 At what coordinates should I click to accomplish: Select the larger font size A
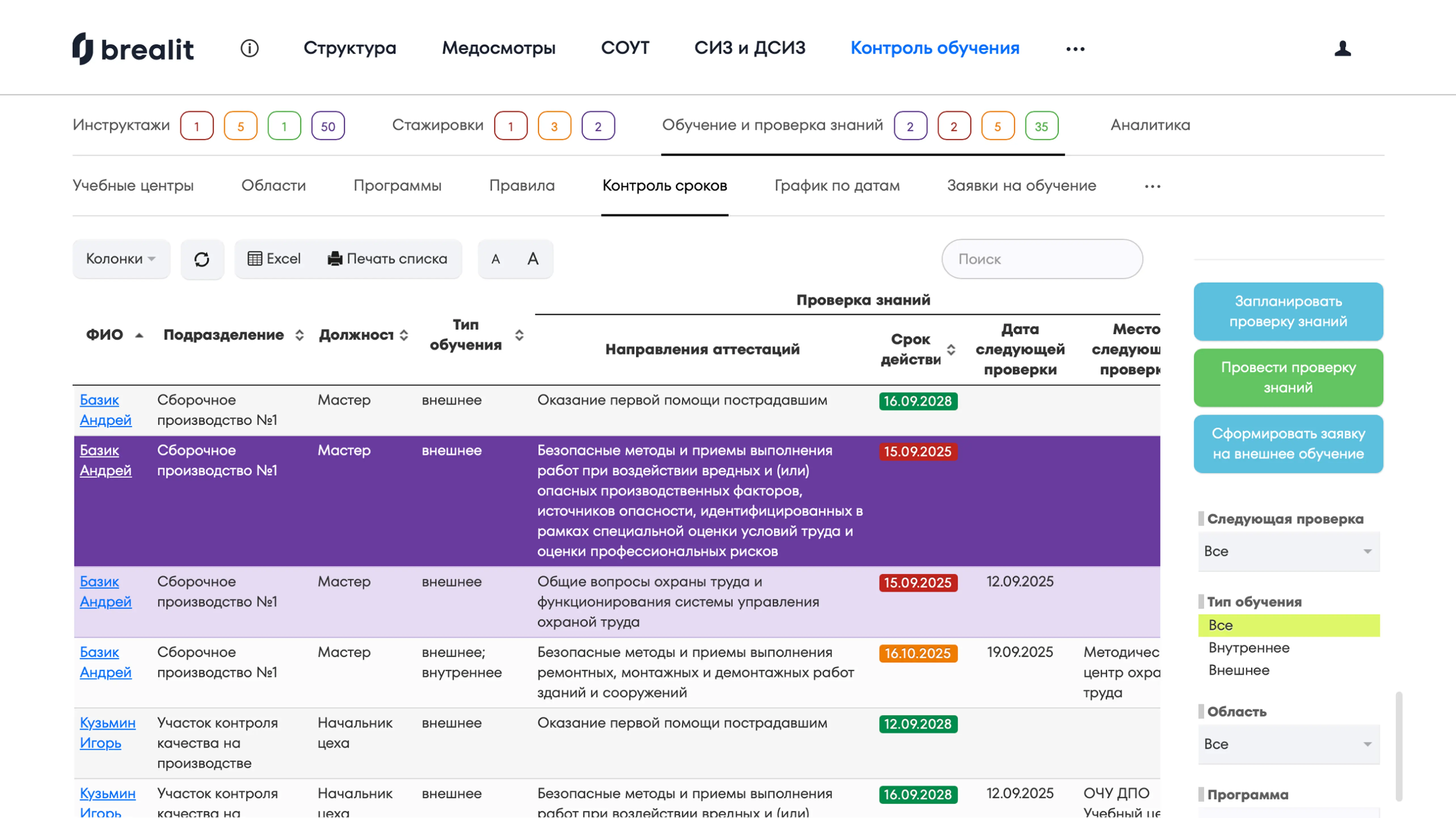coord(533,259)
